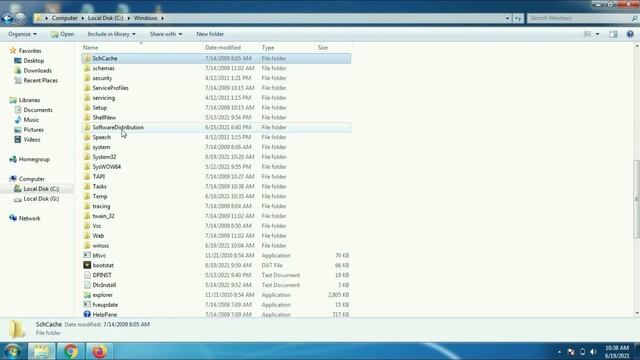This screenshot has height=360, width=640.
Task: Select the winsxs folder
Action: click(x=100, y=246)
